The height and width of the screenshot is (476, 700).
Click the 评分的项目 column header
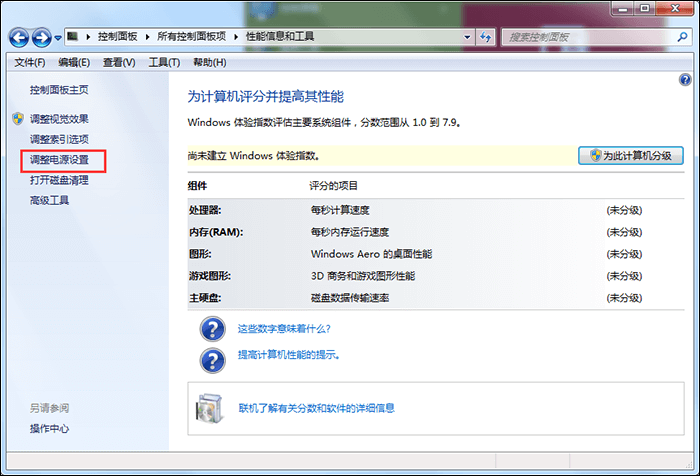(x=333, y=186)
